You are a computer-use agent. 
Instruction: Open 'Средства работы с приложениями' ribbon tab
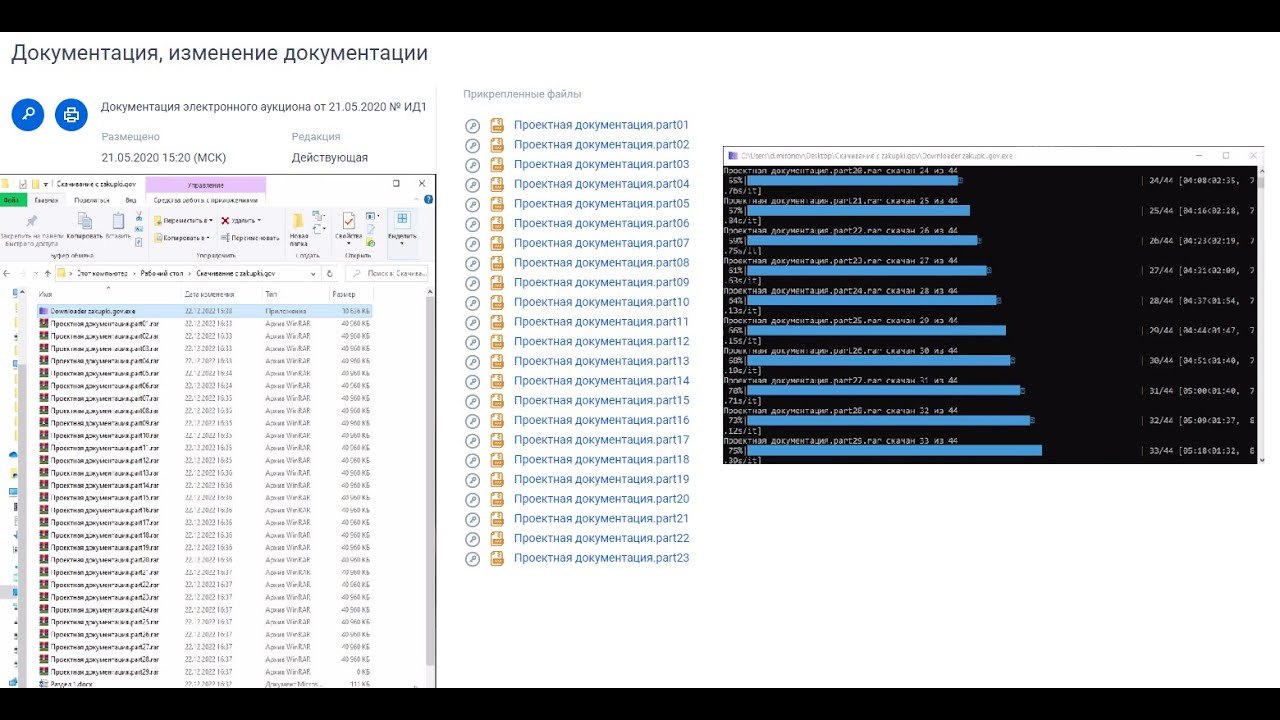coord(205,200)
